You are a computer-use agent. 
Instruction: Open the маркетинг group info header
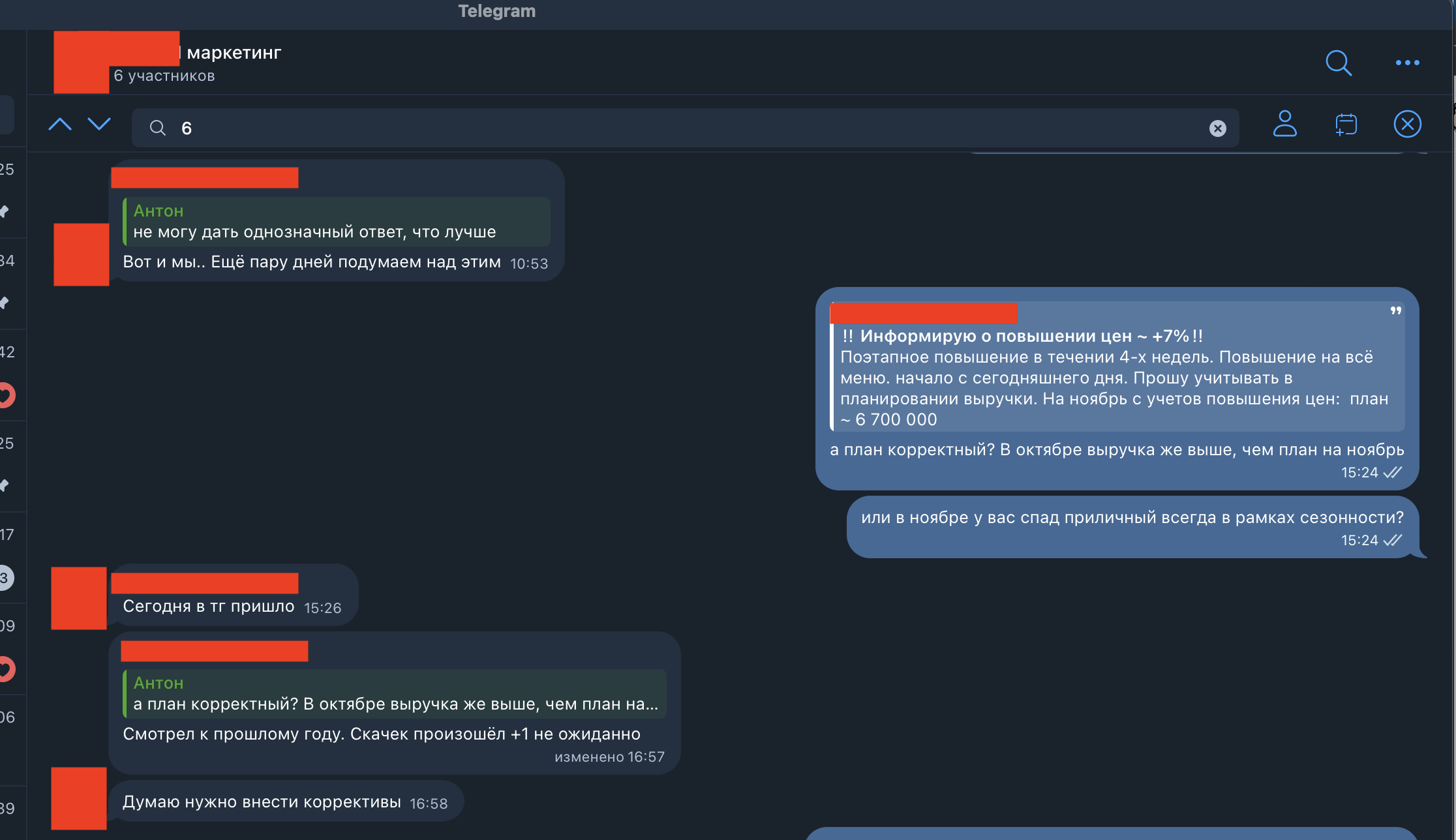point(234,52)
